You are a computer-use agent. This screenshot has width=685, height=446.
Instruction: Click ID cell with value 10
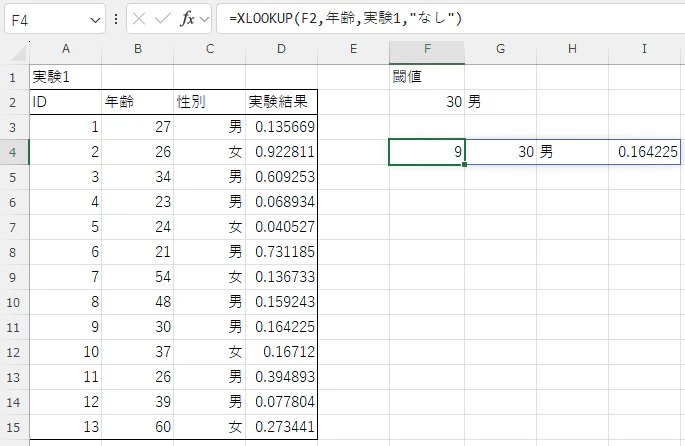tap(66, 352)
